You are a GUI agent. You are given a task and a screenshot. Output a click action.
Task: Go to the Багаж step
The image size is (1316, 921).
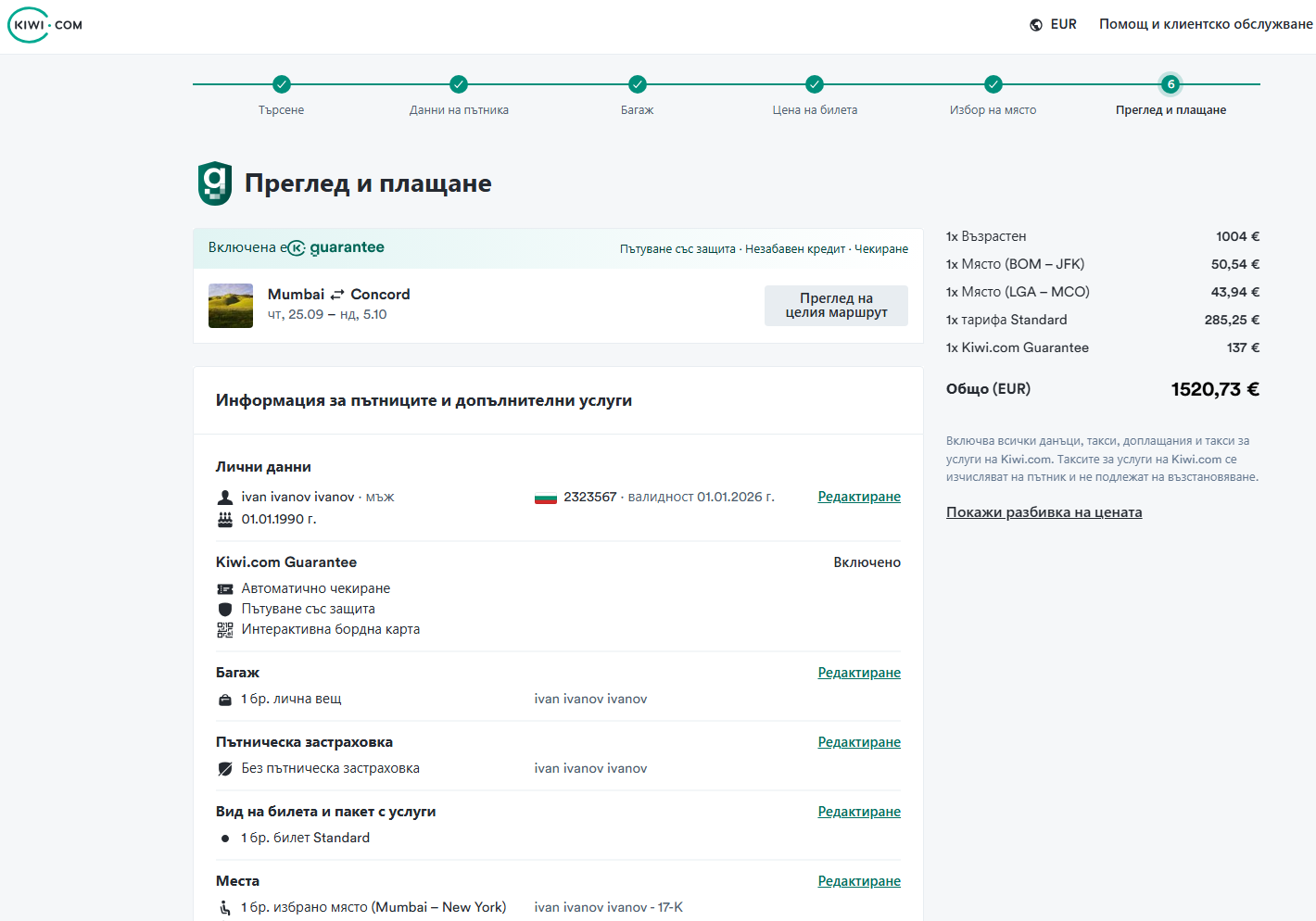(x=638, y=110)
